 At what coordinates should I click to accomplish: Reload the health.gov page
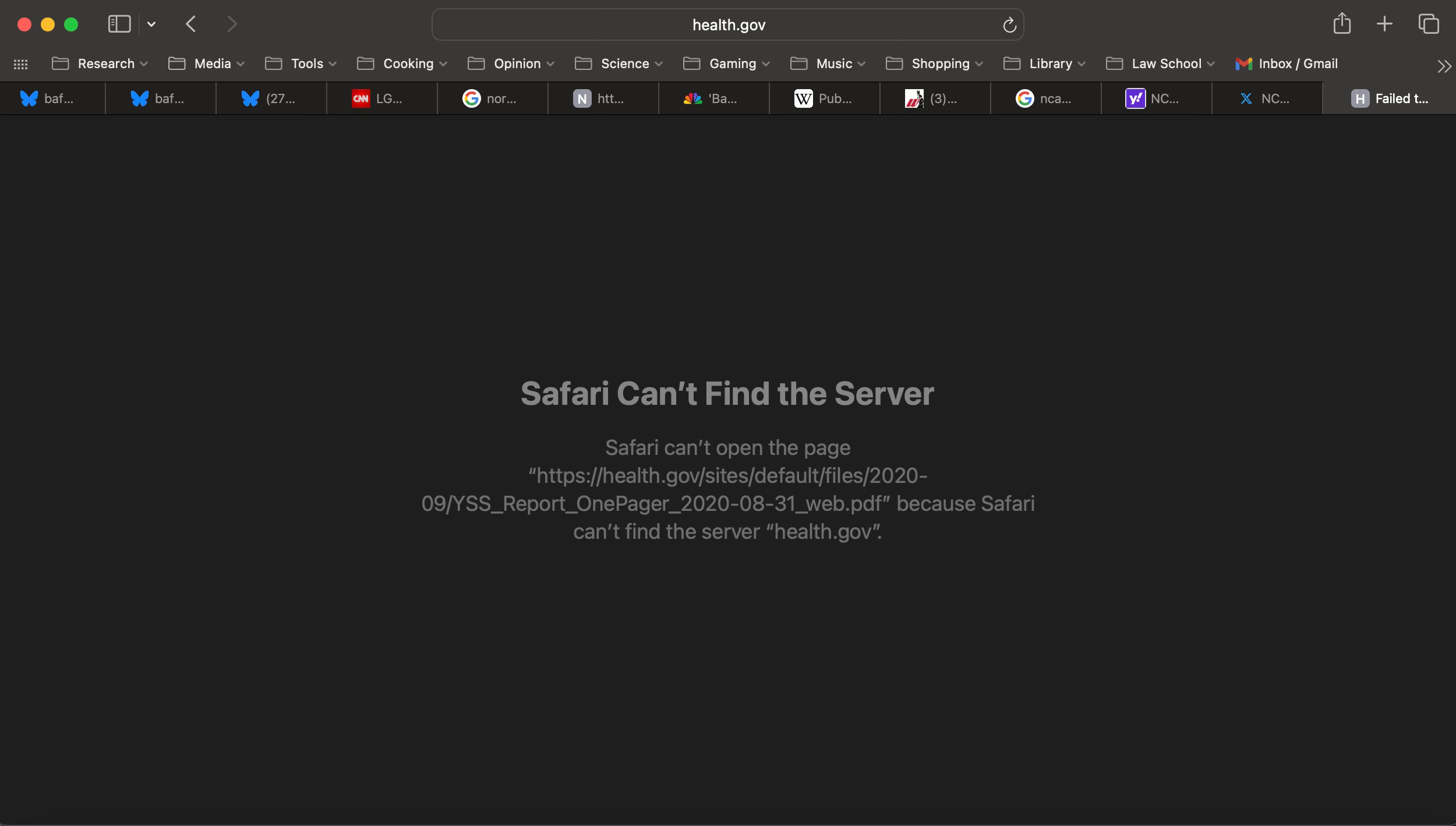click(1009, 25)
